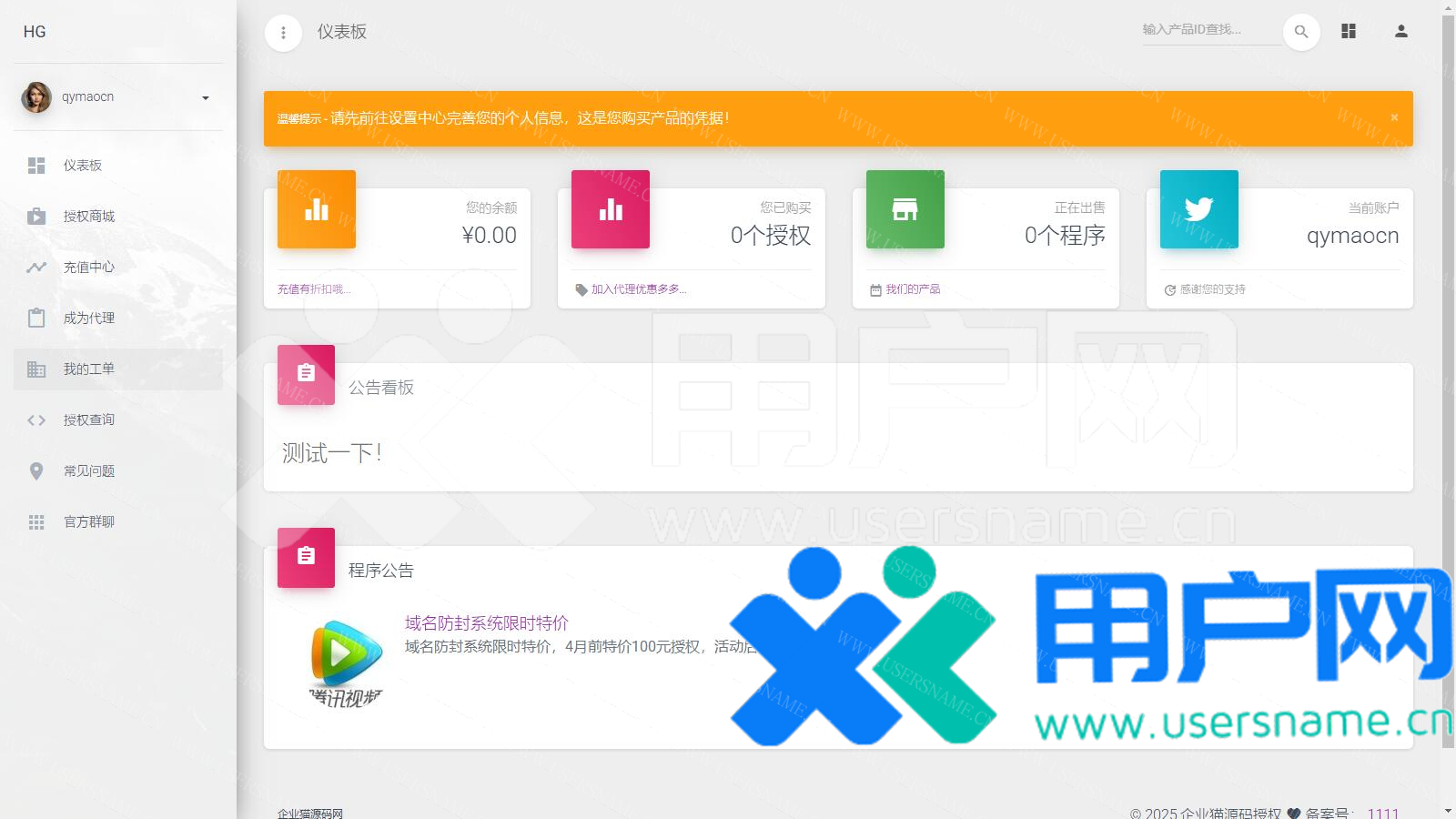Click the search magnifier button
The width and height of the screenshot is (1456, 819).
tap(1301, 32)
